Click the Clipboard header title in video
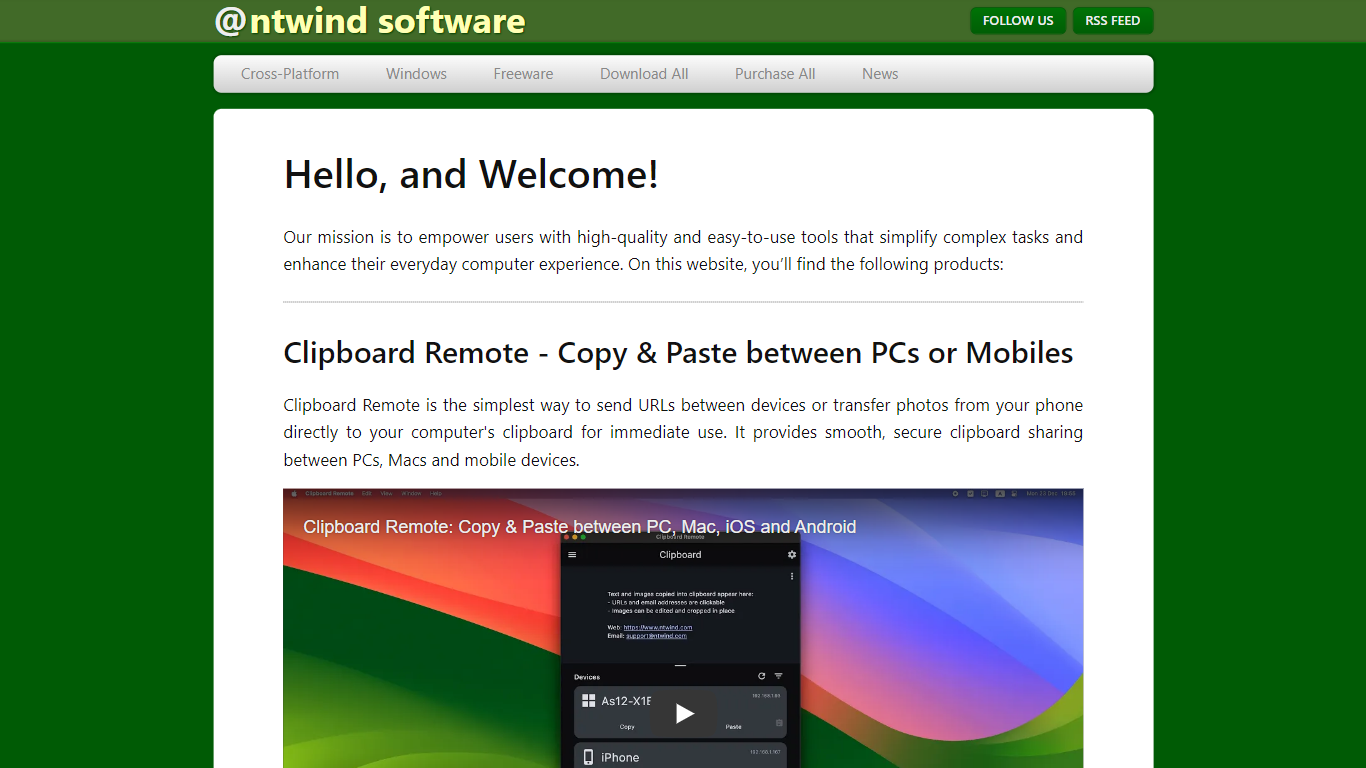Image resolution: width=1366 pixels, height=768 pixels. coord(680,555)
